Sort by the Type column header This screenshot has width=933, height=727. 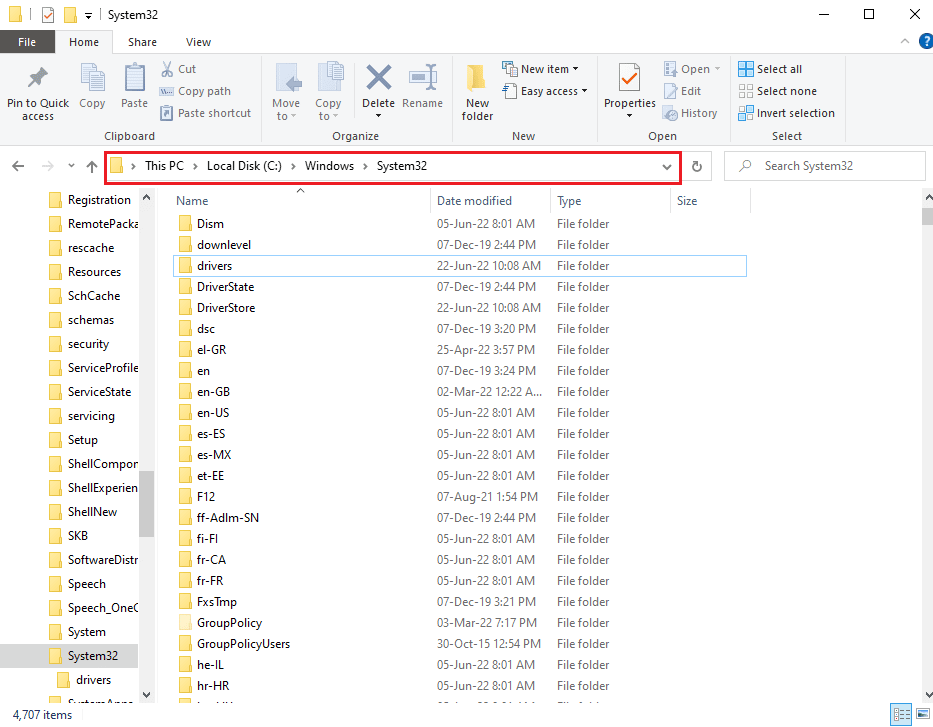[x=610, y=201]
